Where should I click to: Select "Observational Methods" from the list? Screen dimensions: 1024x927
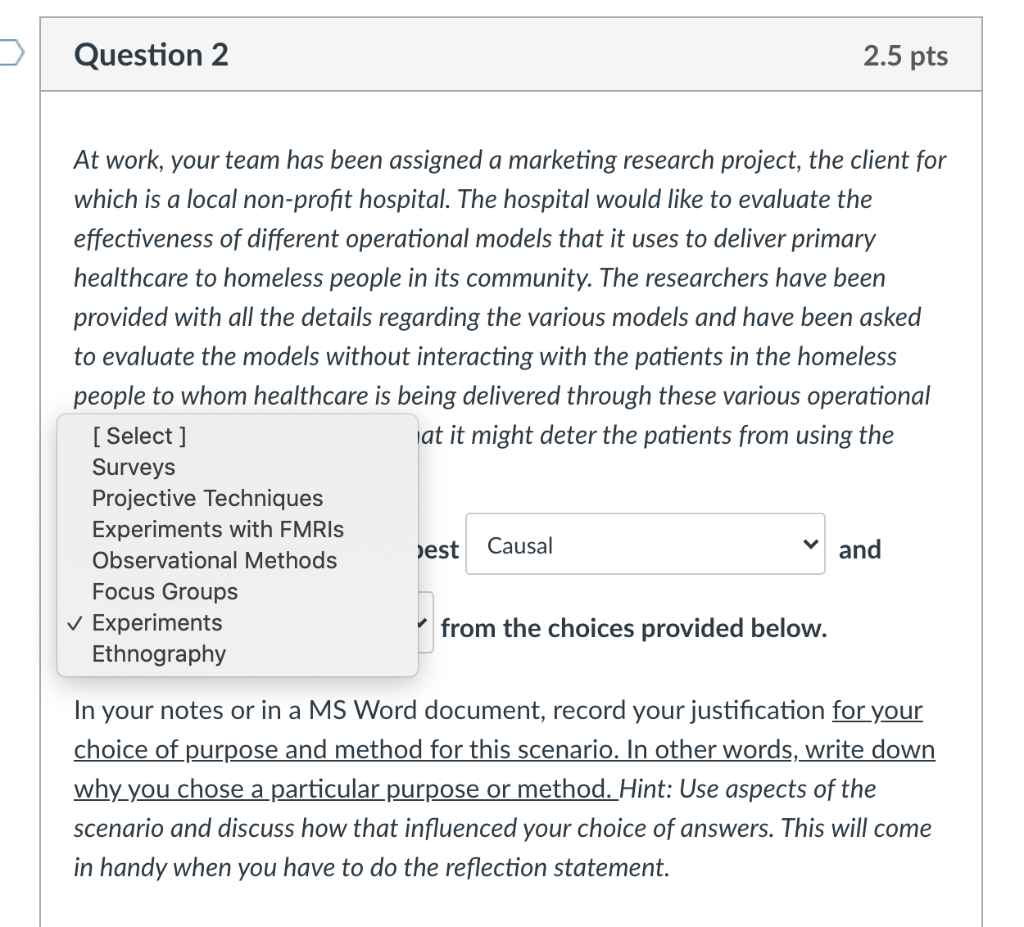click(x=214, y=560)
